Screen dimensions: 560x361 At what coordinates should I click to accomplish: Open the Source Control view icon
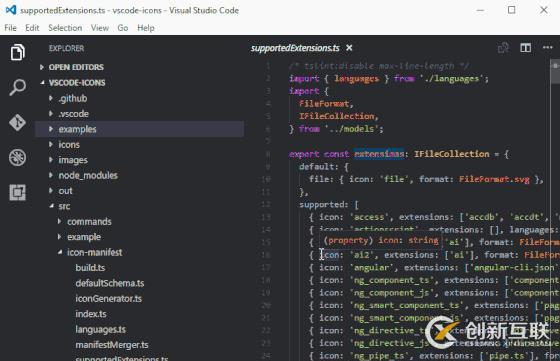[18, 122]
